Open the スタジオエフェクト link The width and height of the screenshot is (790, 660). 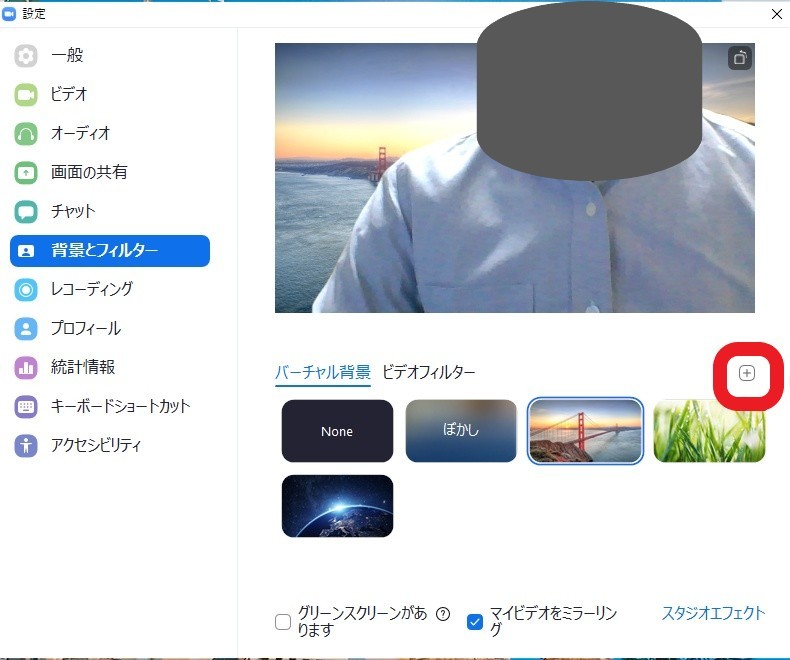713,613
